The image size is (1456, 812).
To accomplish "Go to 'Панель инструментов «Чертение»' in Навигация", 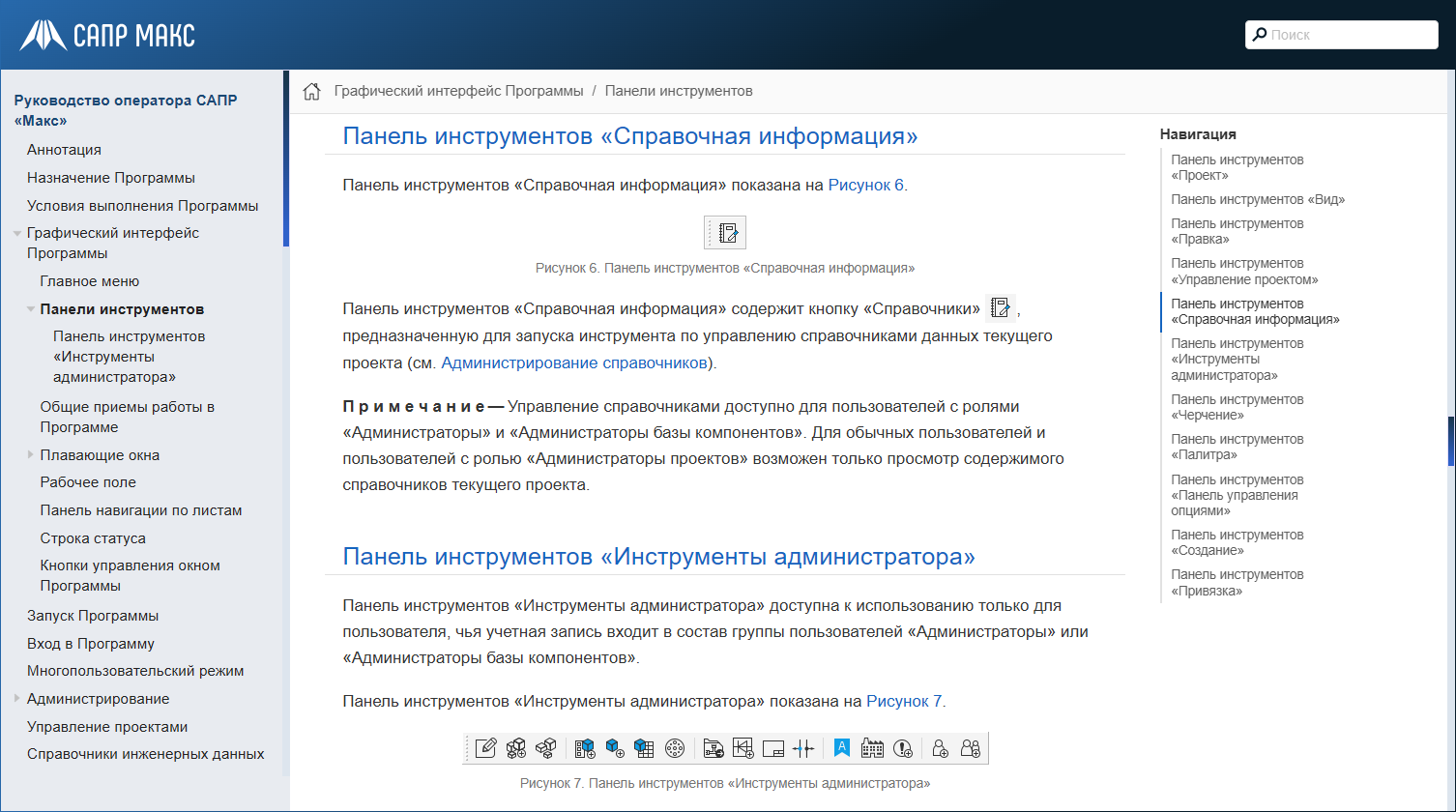I will (x=1237, y=407).
